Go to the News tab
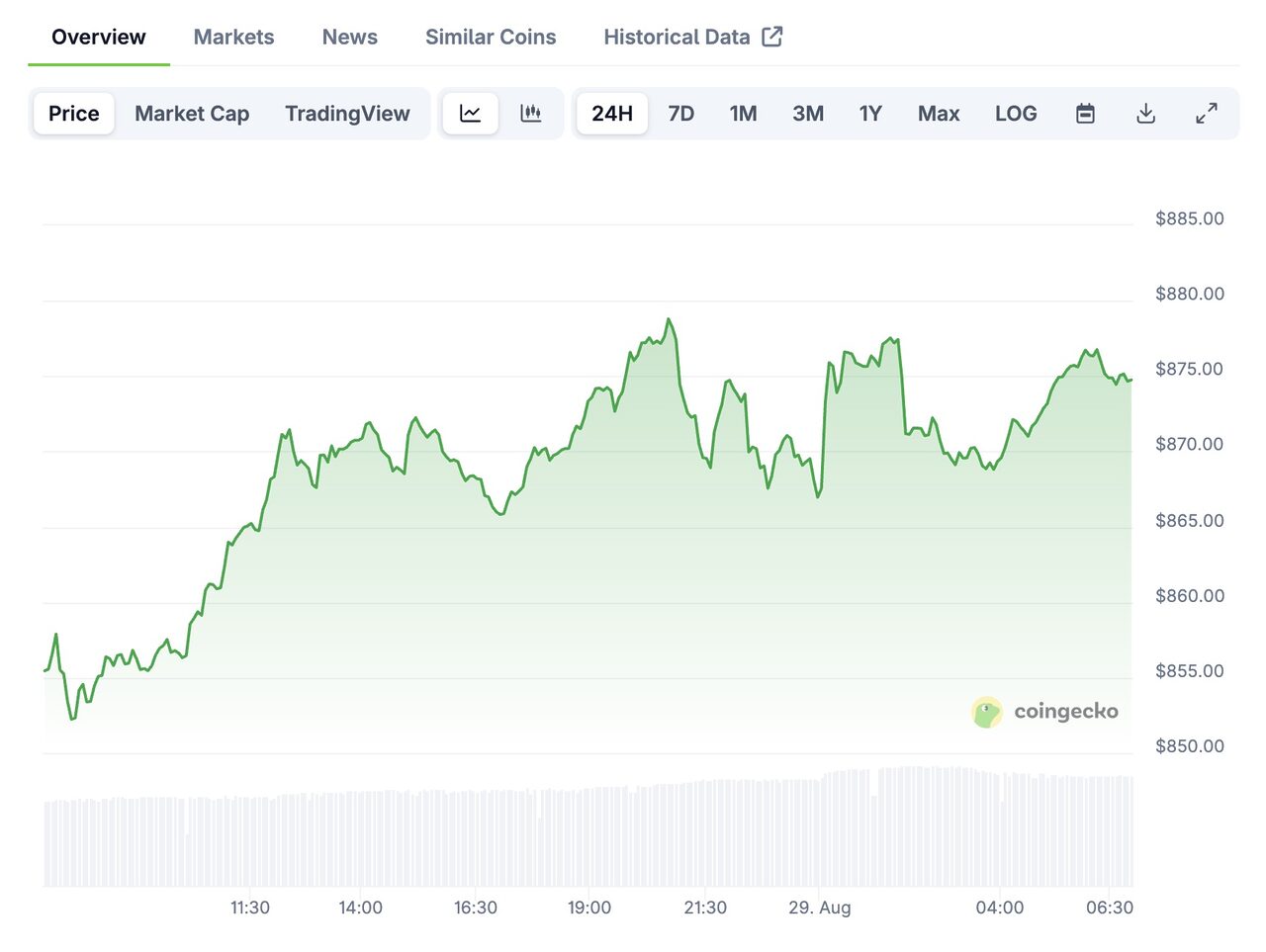The height and width of the screenshot is (952, 1266). click(x=349, y=37)
